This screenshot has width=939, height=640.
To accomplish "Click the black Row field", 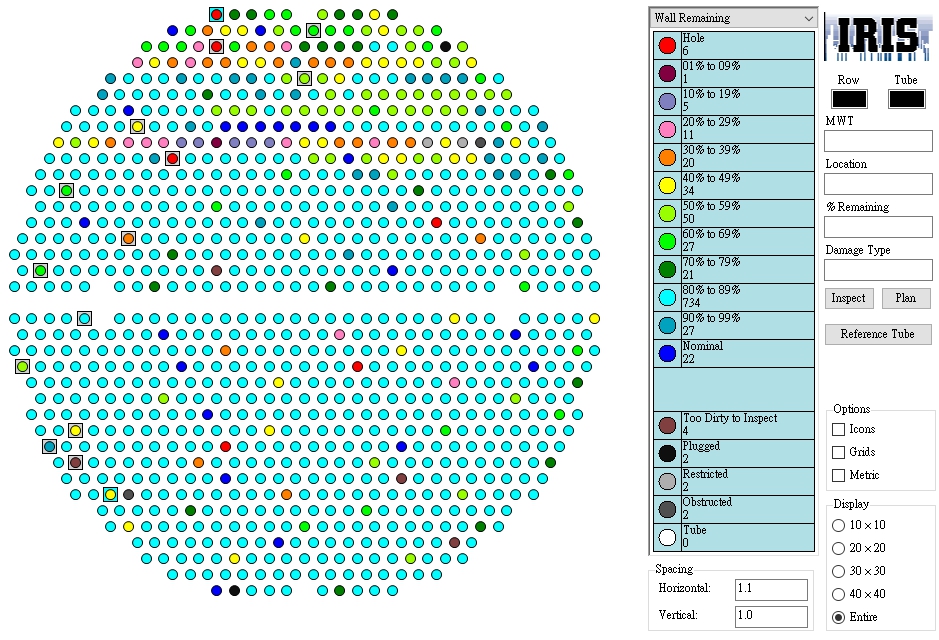I will click(849, 99).
